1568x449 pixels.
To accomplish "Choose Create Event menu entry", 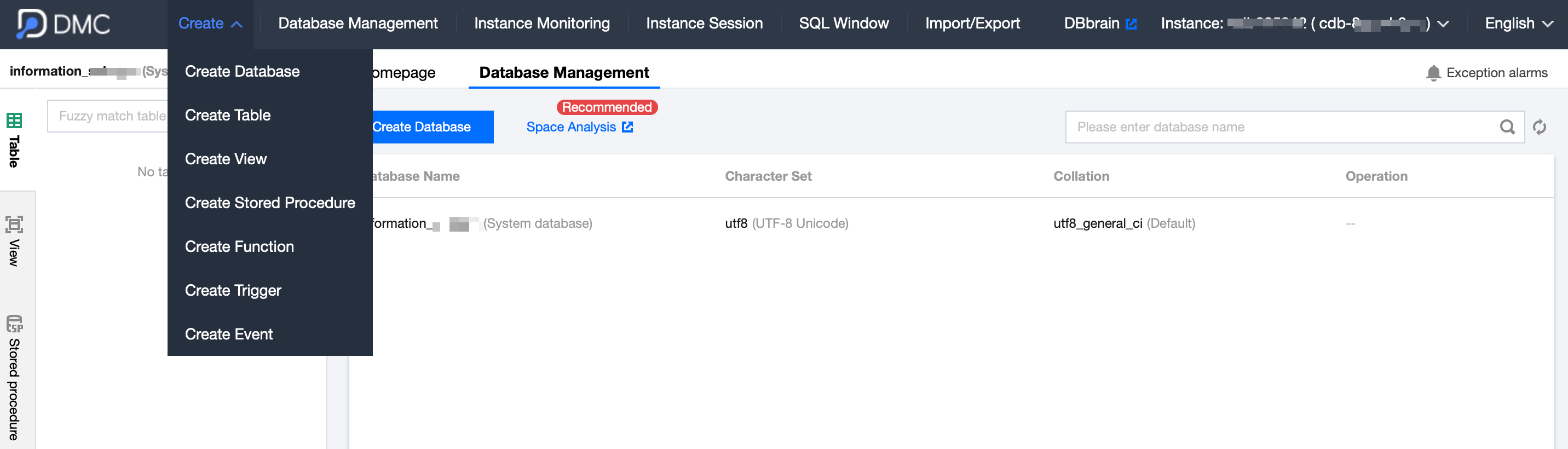I will 228,334.
